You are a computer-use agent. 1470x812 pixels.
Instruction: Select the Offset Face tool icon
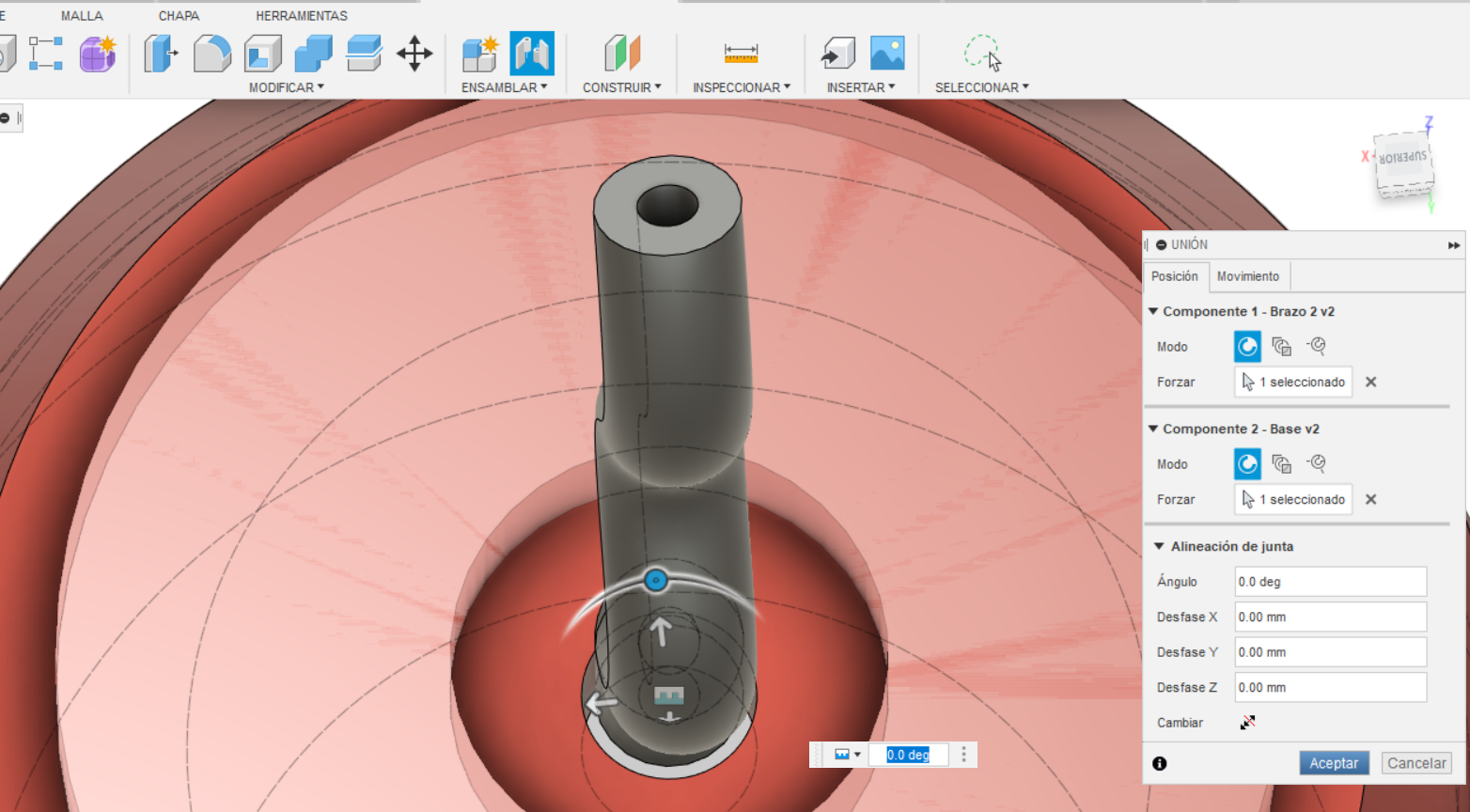364,54
